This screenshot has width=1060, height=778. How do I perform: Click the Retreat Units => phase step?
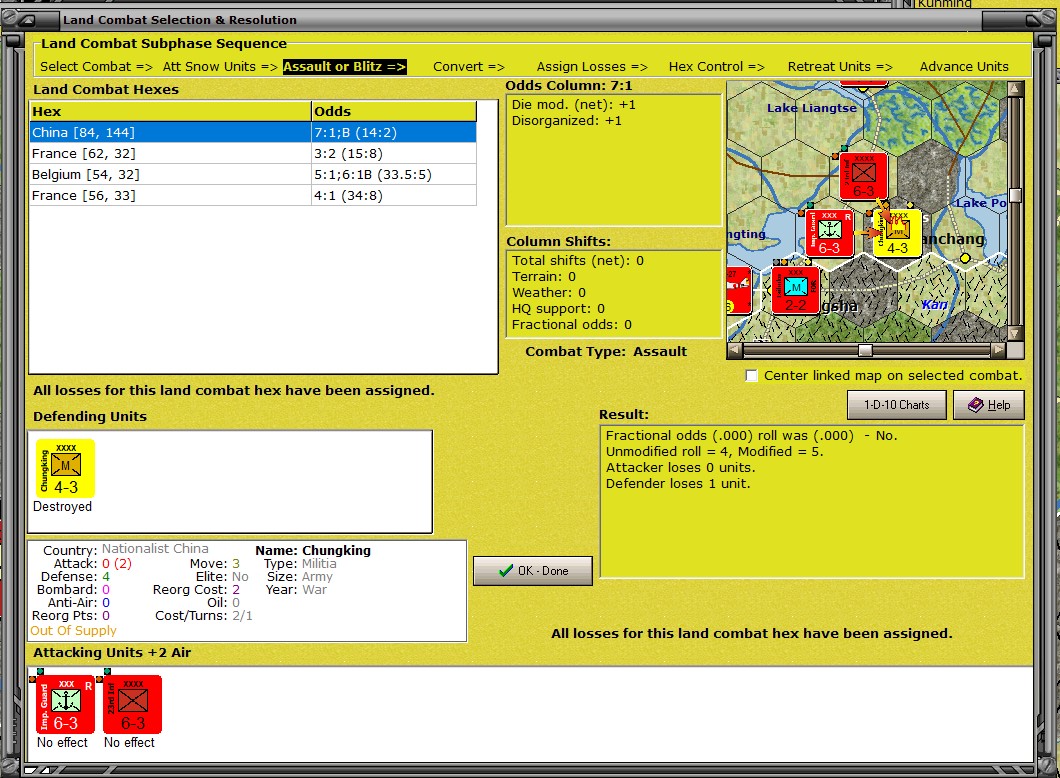click(840, 66)
